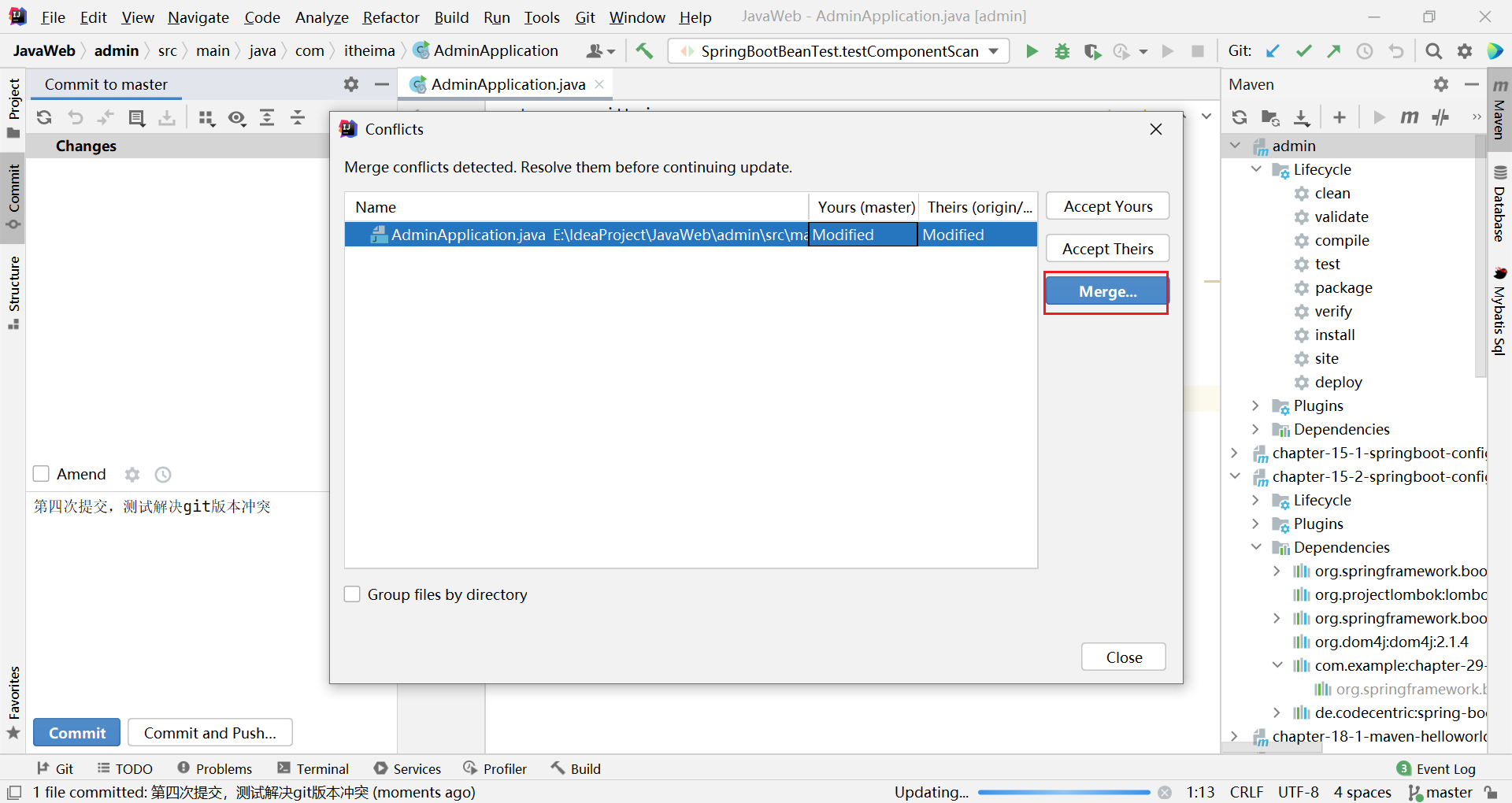1512x803 pixels.
Task: Open Search Everywhere magnifier icon
Action: (x=1433, y=51)
